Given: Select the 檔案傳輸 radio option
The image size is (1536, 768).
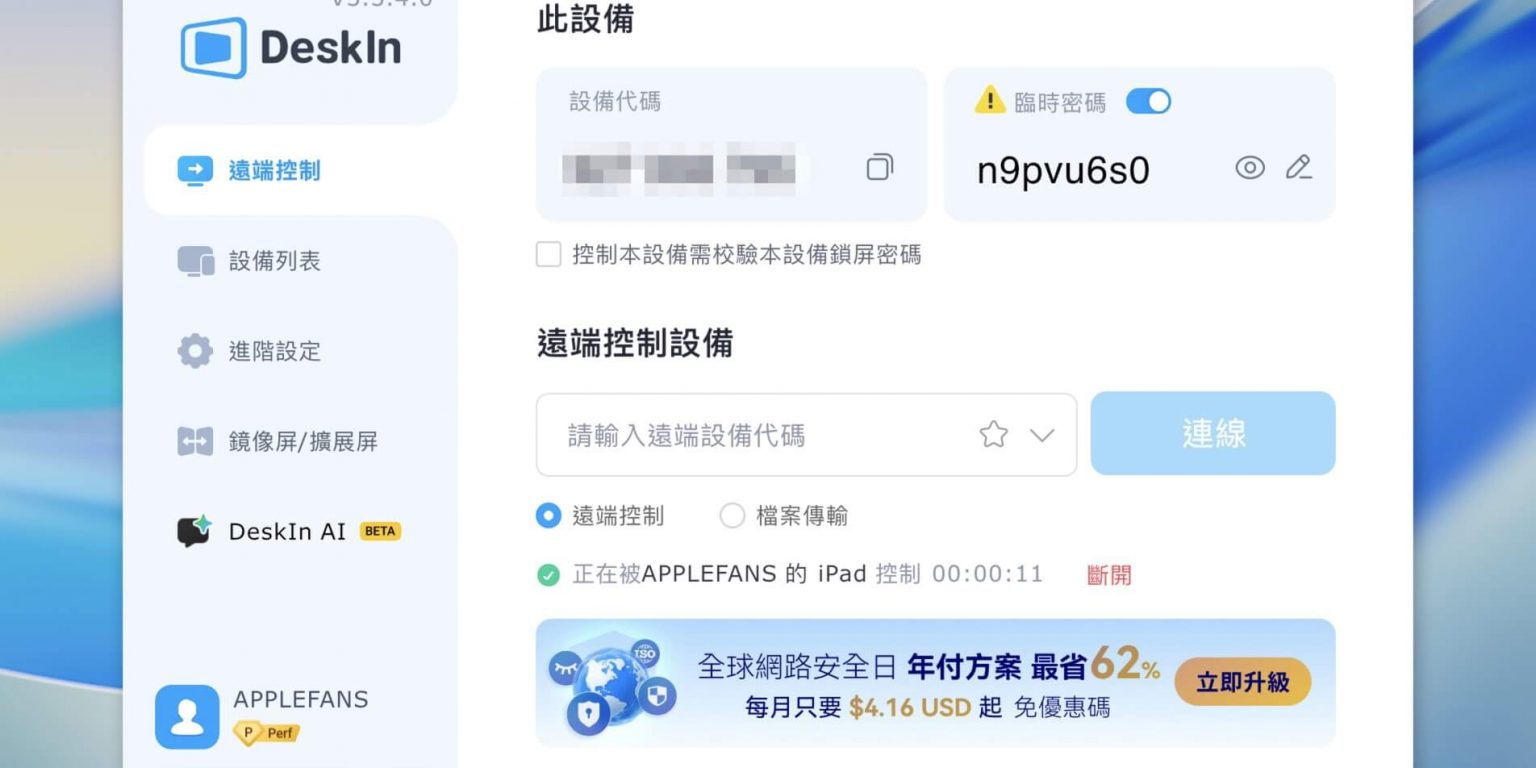Looking at the screenshot, I should 732,516.
